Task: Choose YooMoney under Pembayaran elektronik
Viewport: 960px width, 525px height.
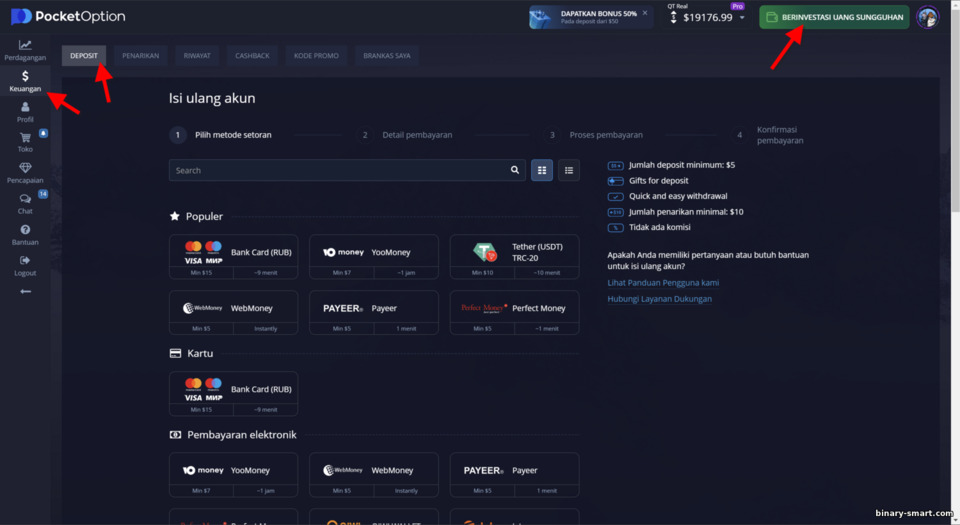Action: [233, 475]
